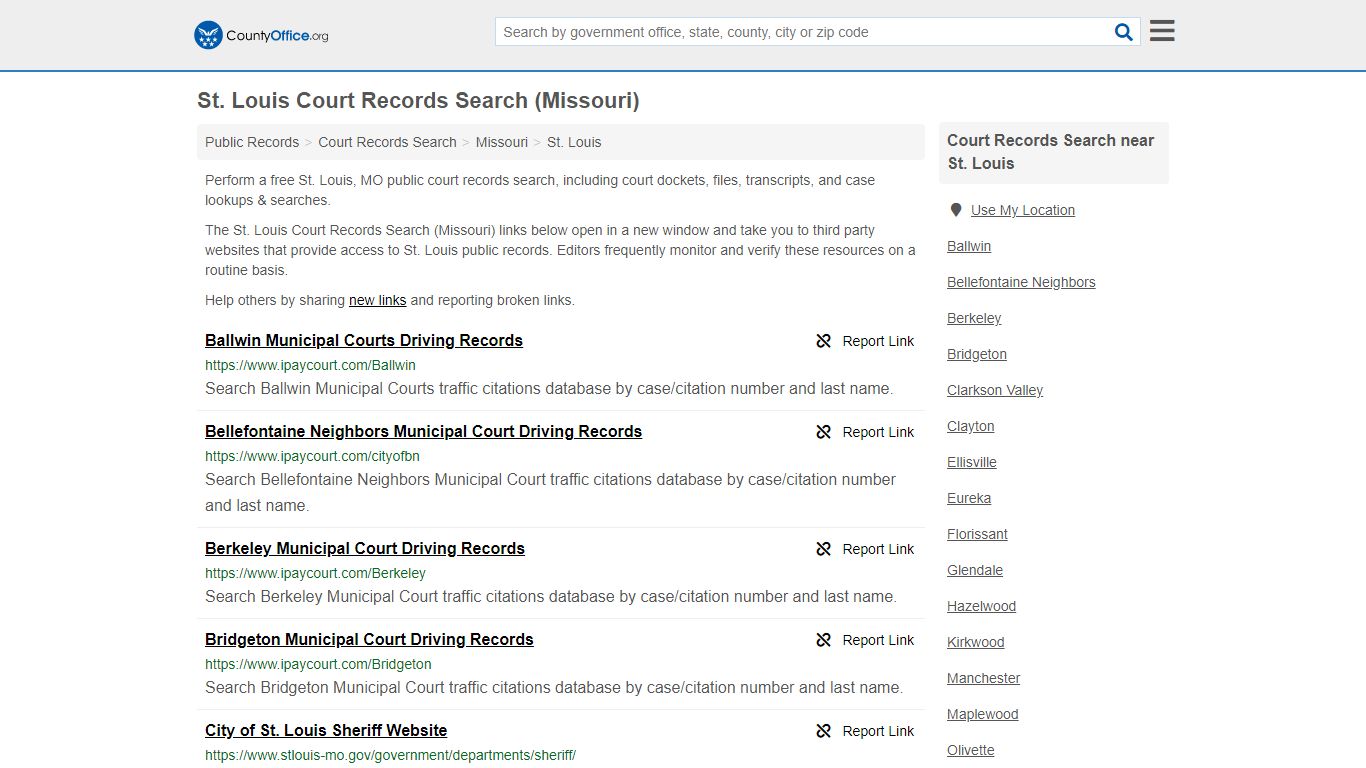Open Bridgeton Municipal Court Driving Records
Screen dimensions: 1366x768
tap(369, 639)
